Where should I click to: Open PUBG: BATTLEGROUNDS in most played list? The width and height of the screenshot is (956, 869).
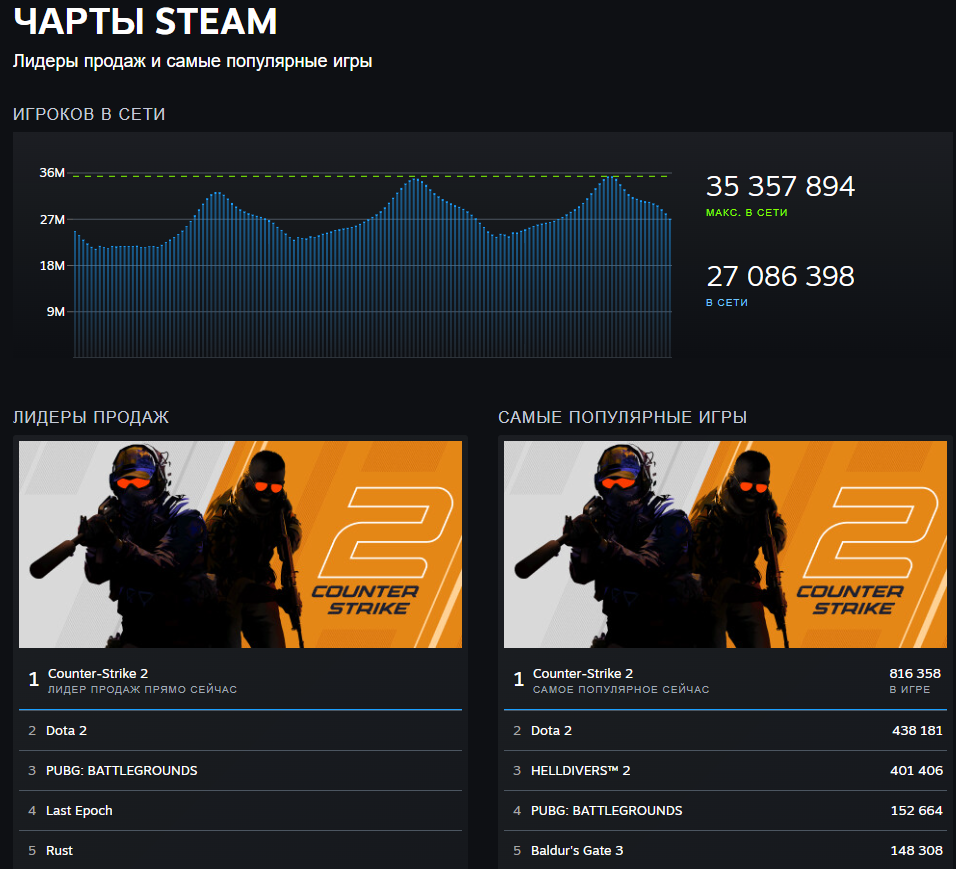click(725, 810)
